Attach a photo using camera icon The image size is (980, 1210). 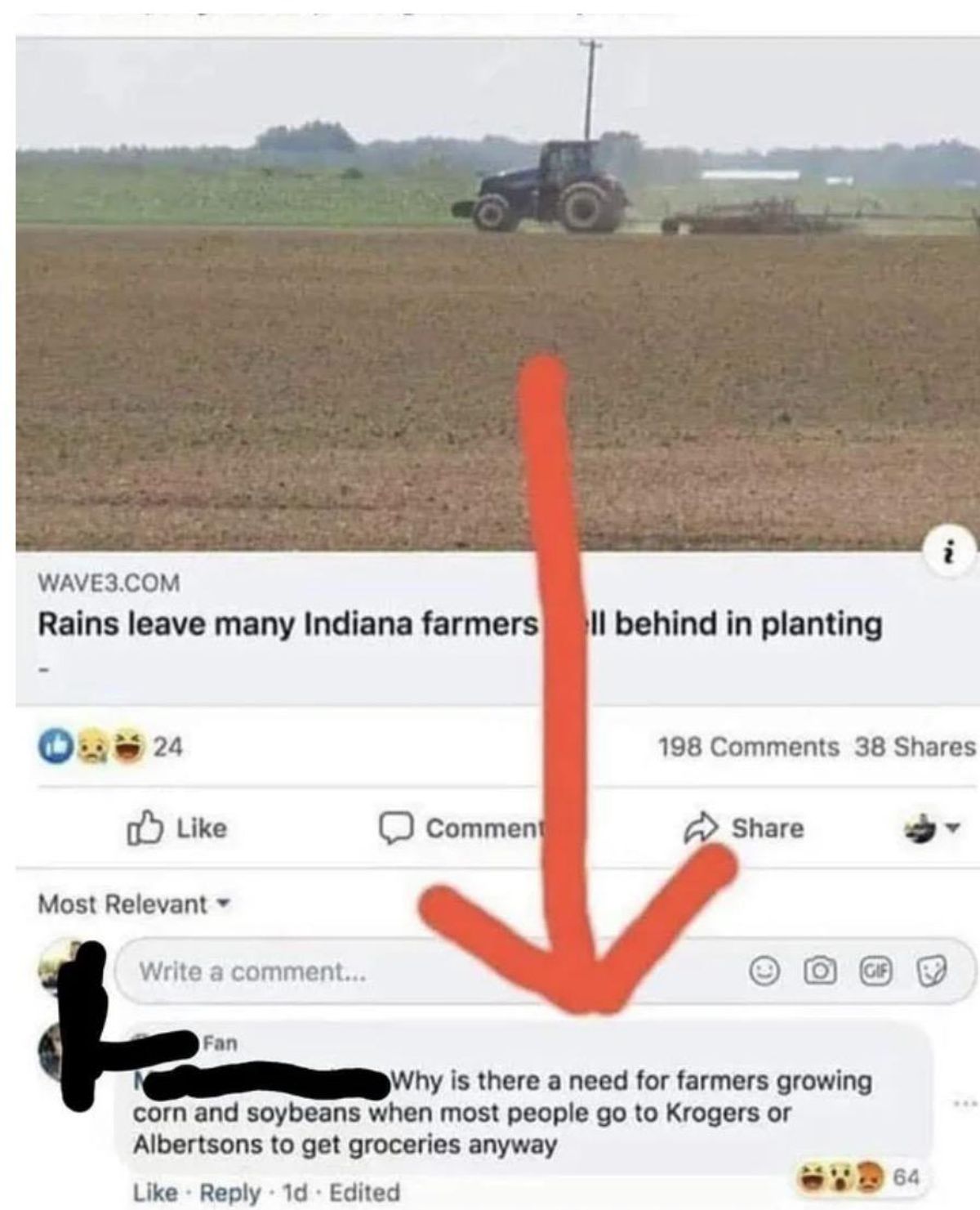[819, 971]
